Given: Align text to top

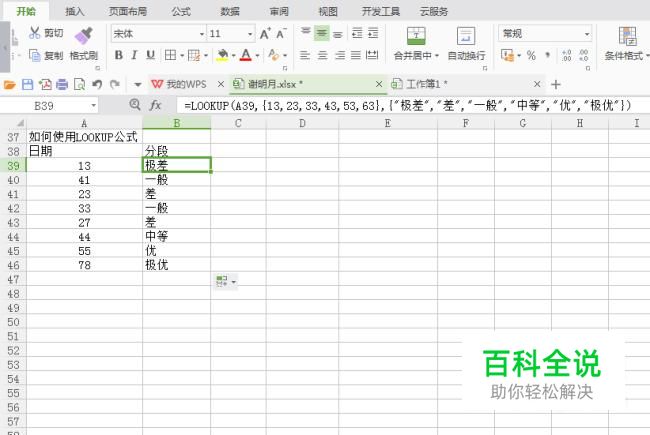Looking at the screenshot, I should pyautogui.click(x=306, y=32).
